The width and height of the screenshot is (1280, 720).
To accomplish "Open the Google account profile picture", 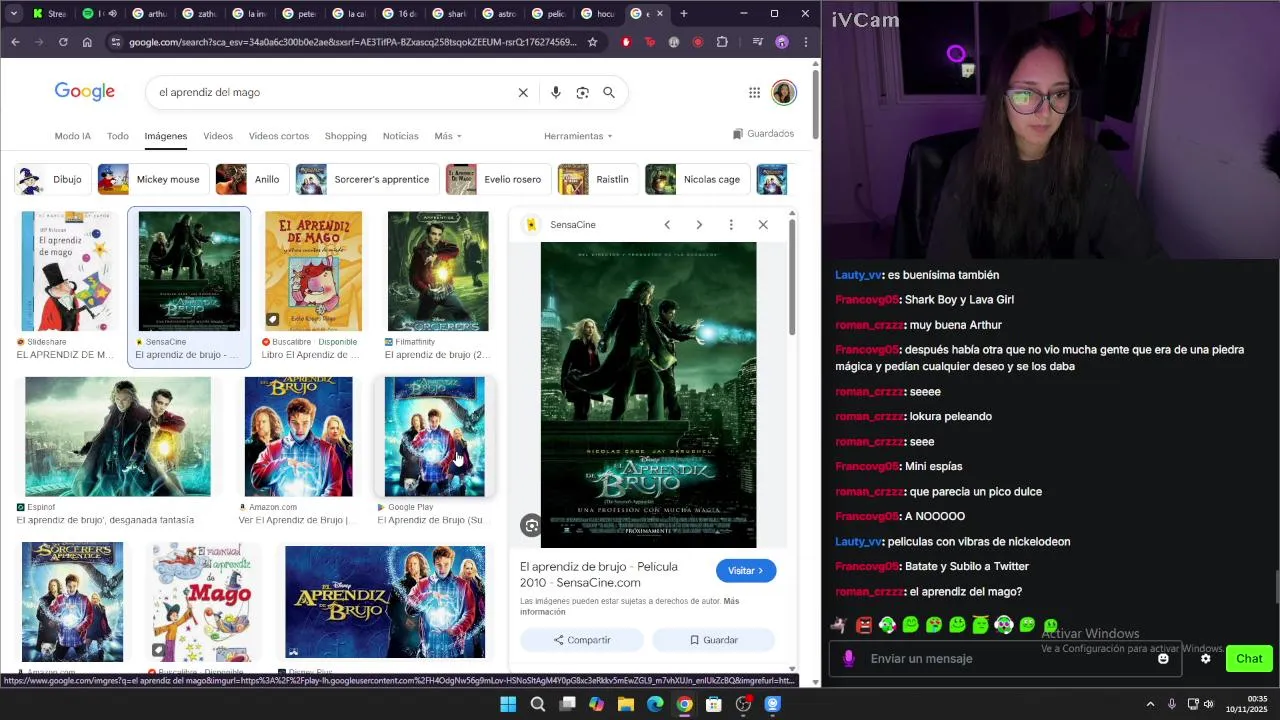I will (x=783, y=92).
